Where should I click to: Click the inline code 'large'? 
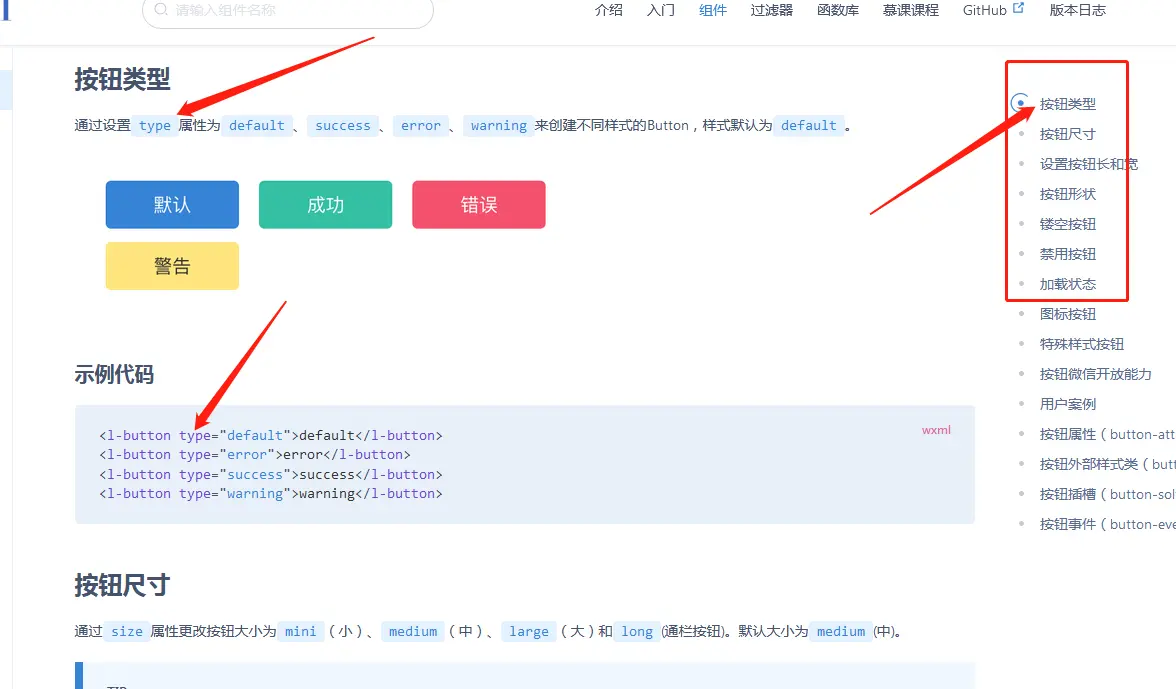pyautogui.click(x=529, y=631)
